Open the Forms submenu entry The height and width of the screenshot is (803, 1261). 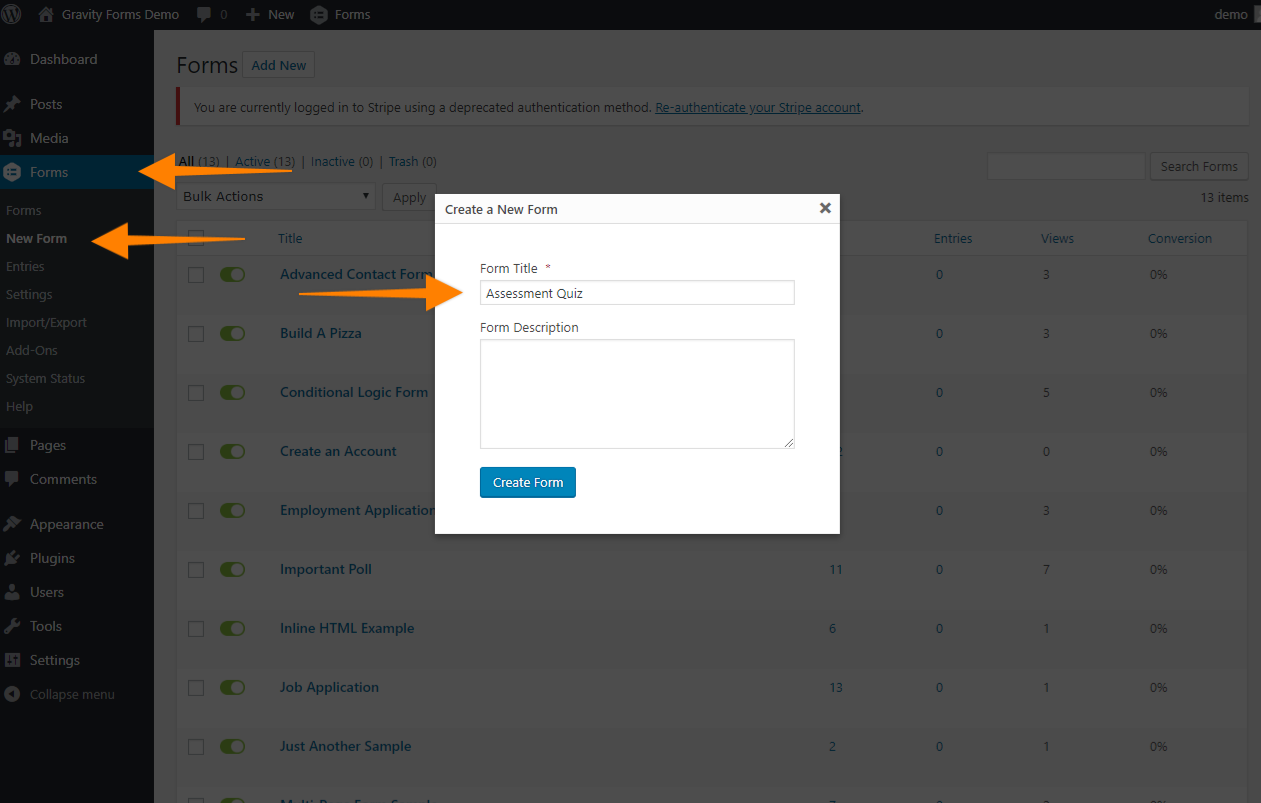[x=24, y=210]
